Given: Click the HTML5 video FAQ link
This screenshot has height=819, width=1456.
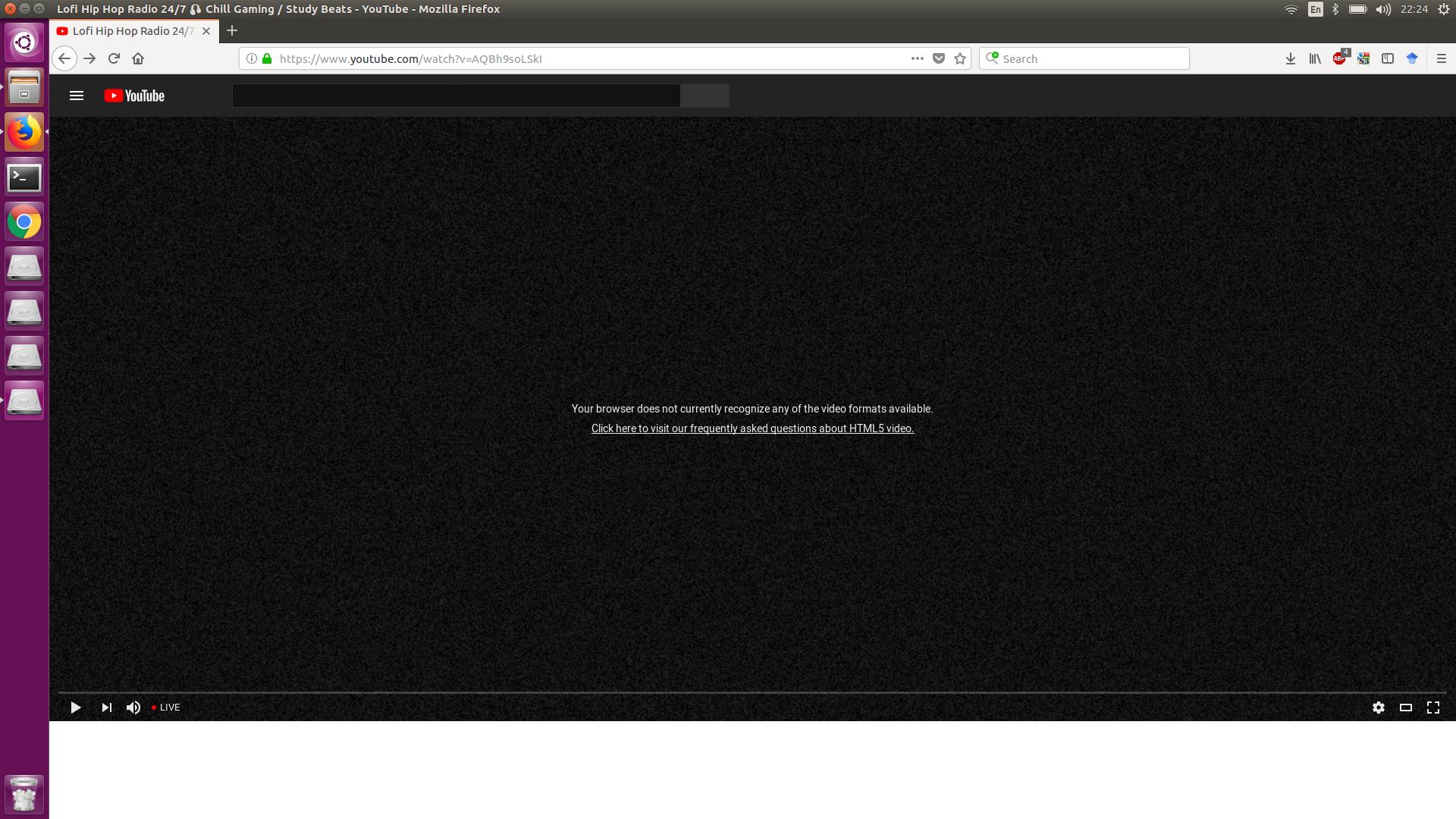Looking at the screenshot, I should 752,428.
